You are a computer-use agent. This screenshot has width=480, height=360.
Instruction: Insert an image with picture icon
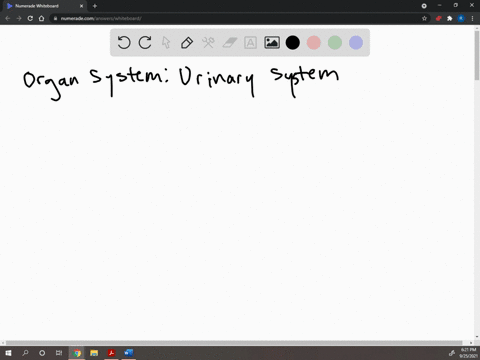pos(272,43)
